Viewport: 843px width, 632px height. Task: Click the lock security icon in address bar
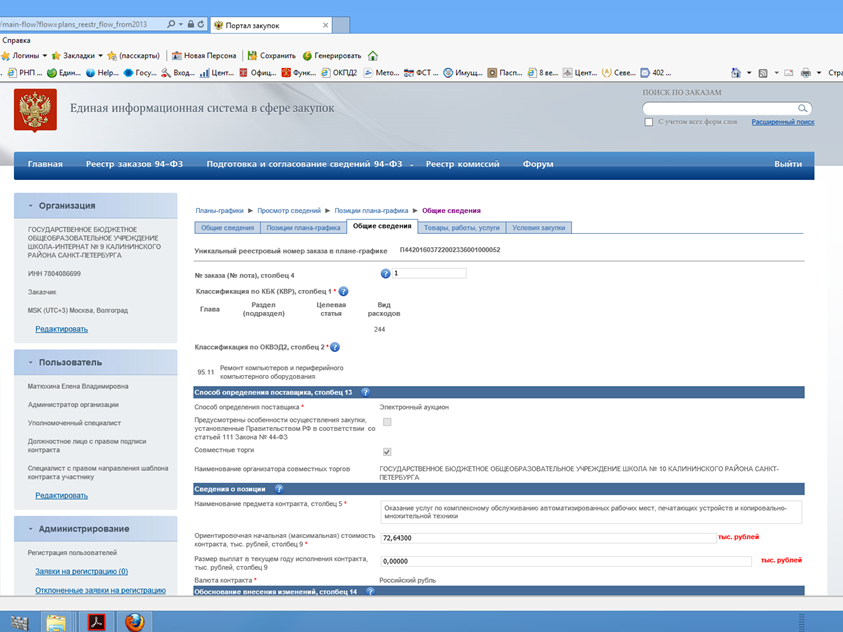pyautogui.click(x=191, y=24)
